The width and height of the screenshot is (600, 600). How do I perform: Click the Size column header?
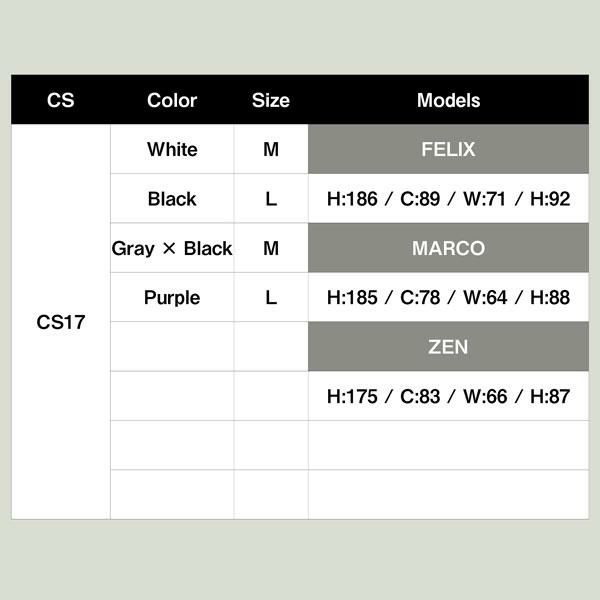coord(271,100)
